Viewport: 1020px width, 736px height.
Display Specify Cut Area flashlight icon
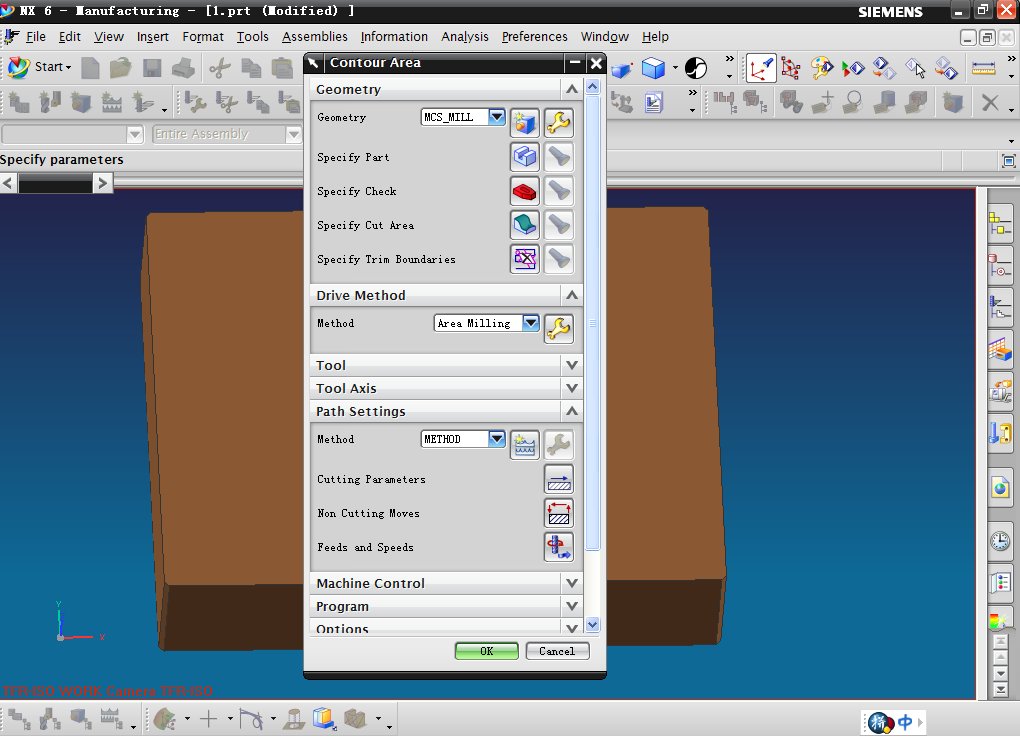click(559, 225)
